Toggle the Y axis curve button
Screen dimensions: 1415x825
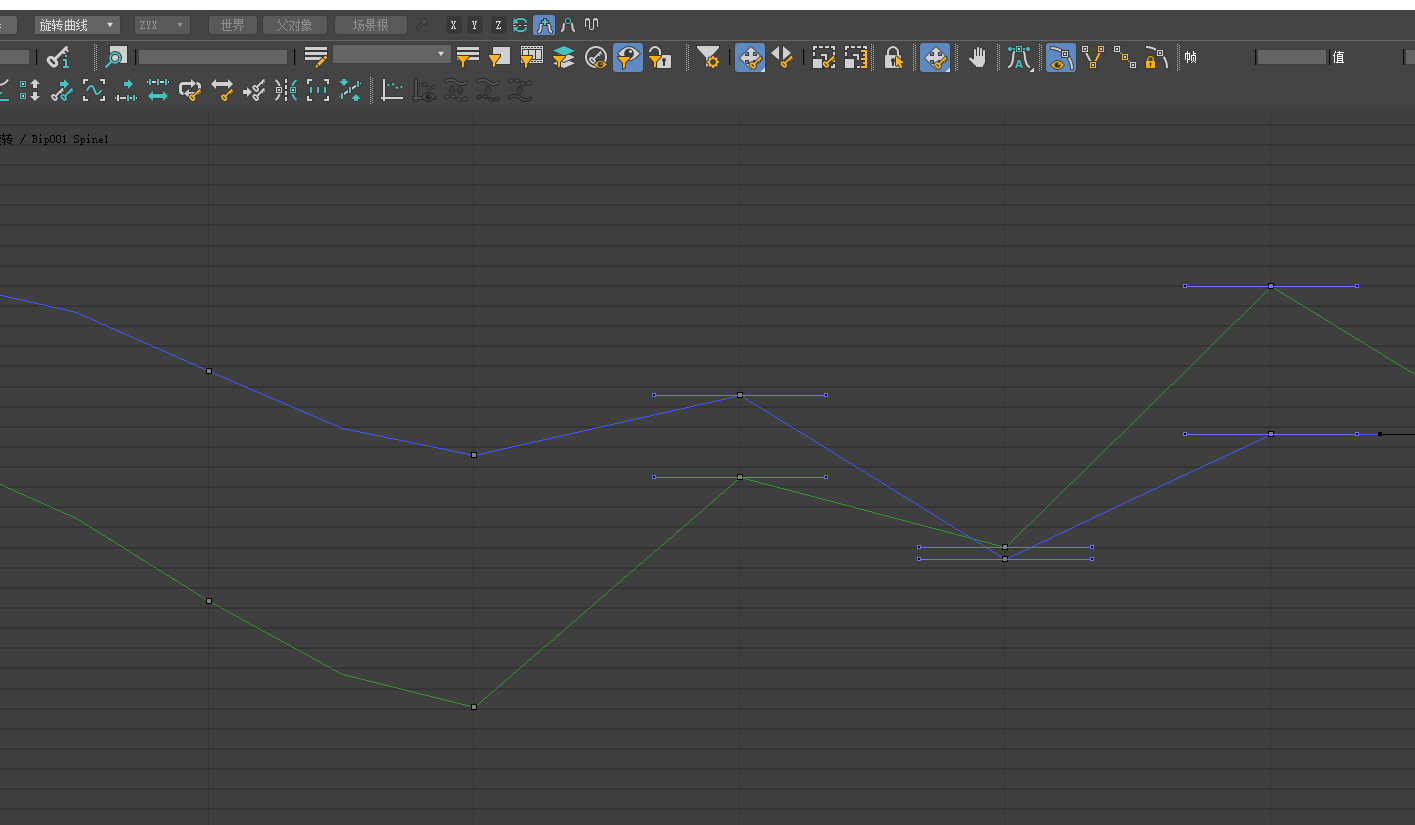tap(475, 25)
